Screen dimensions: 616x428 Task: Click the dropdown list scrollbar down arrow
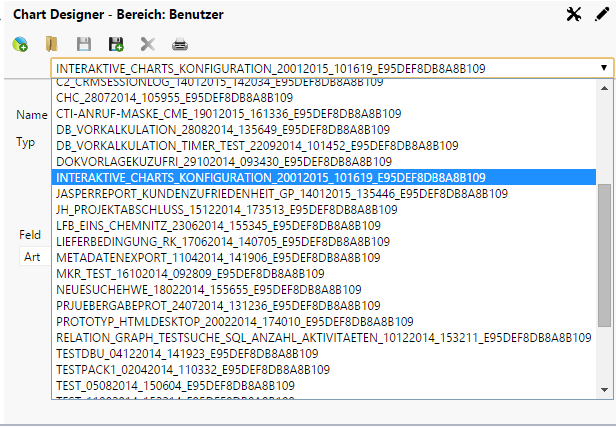point(604,389)
